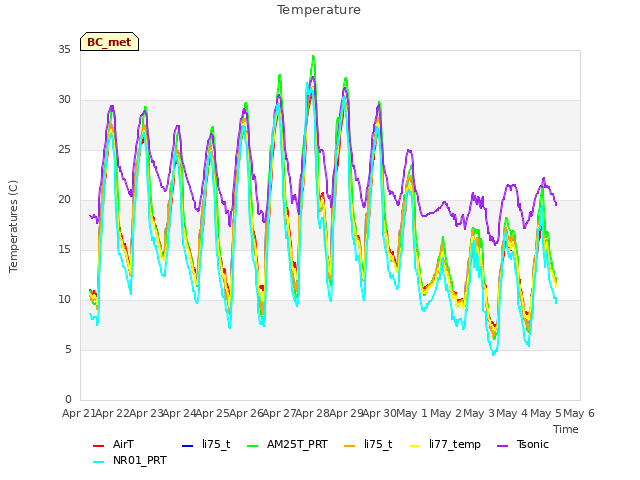The width and height of the screenshot is (640, 480).
Task: Click the green AM25T_PRT legend swatch
Action: point(253,446)
